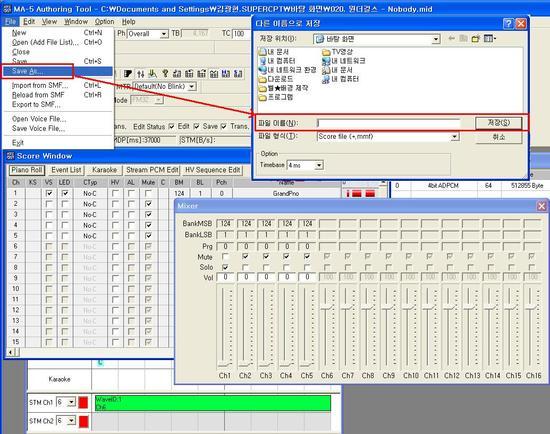Open the Ph Overall dropdown
This screenshot has width=550, height=434.
pos(164,34)
